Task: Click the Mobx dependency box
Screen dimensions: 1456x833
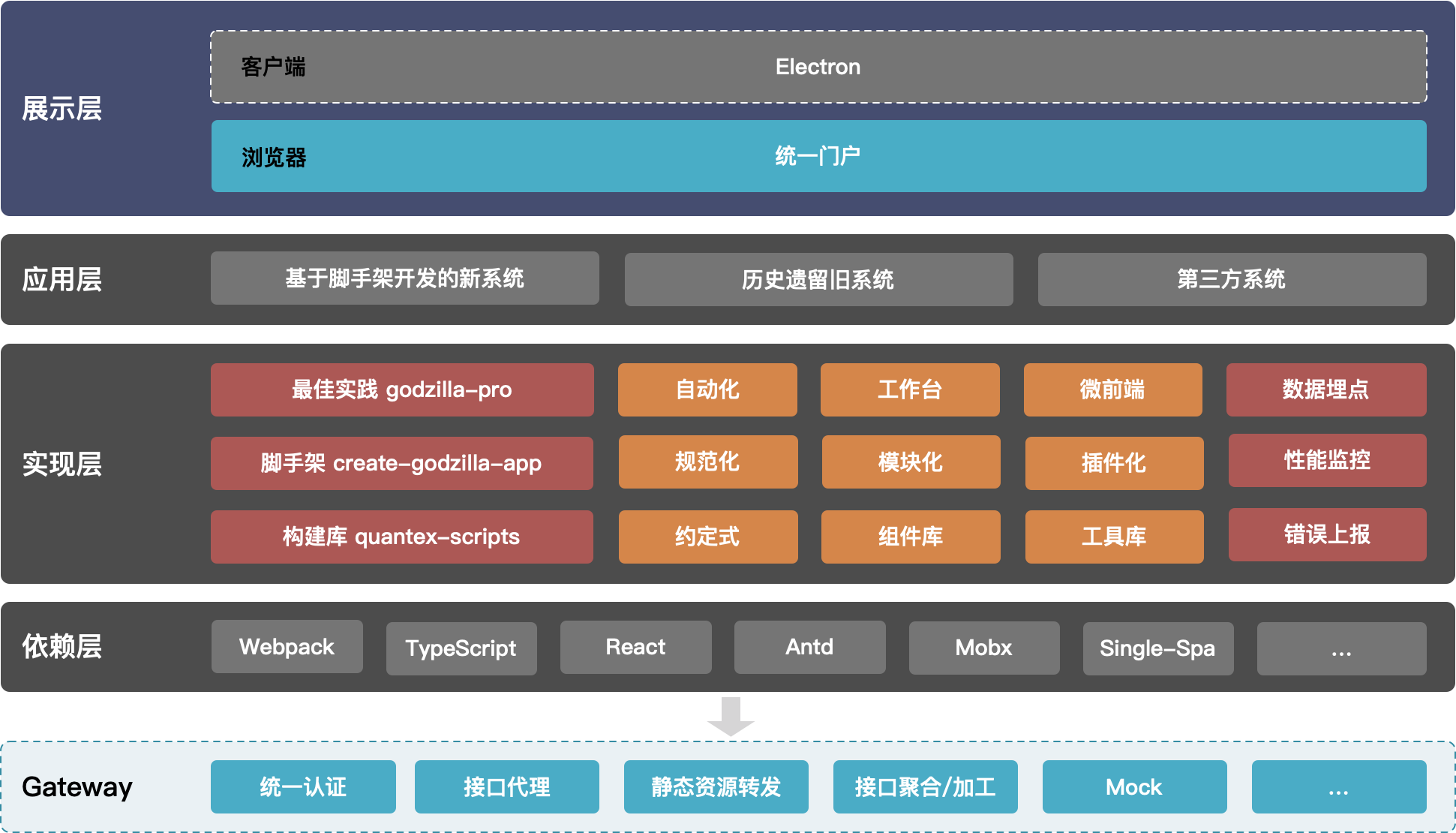Action: 984,648
